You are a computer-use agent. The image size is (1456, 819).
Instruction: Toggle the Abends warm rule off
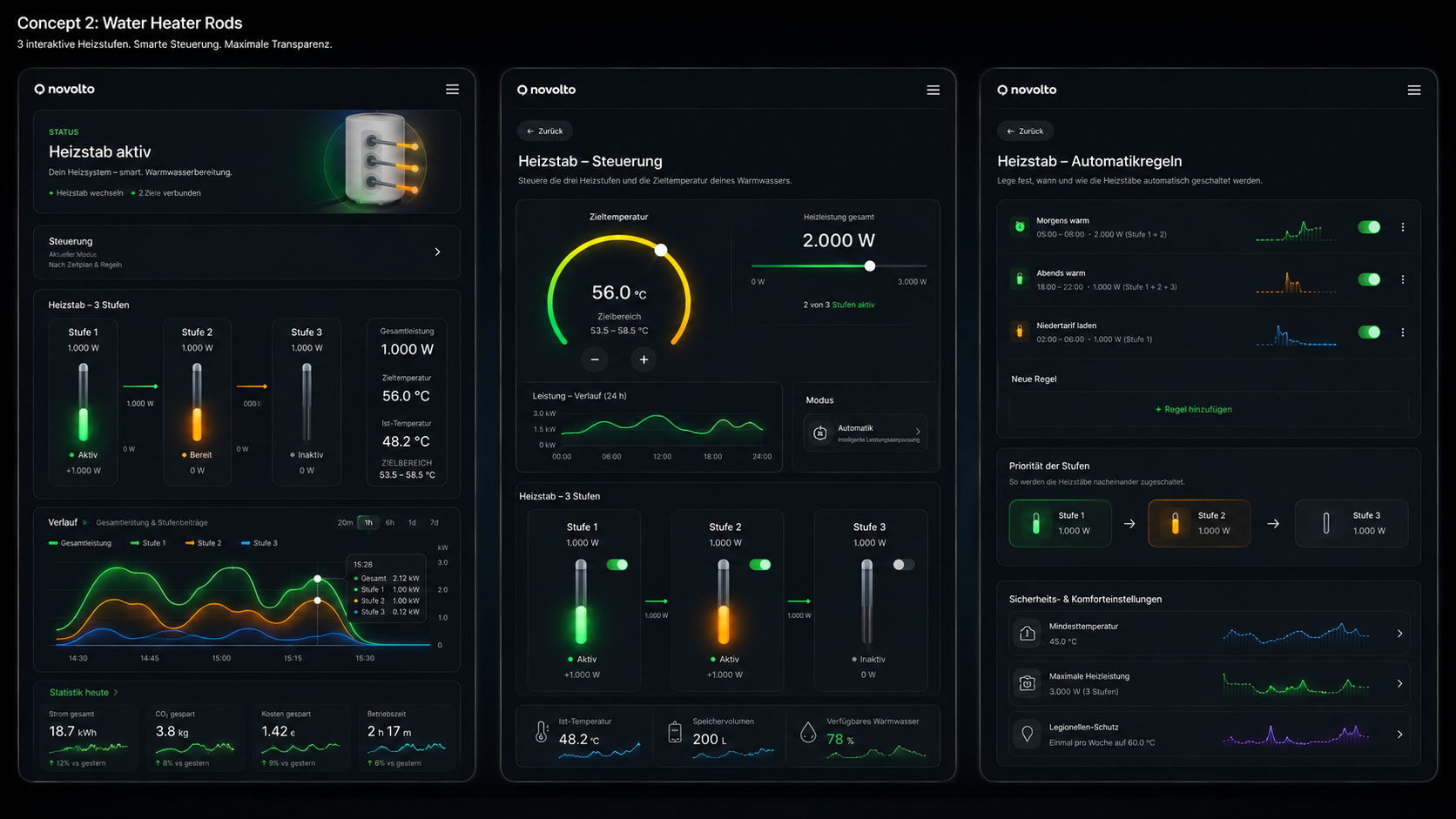click(x=1369, y=279)
